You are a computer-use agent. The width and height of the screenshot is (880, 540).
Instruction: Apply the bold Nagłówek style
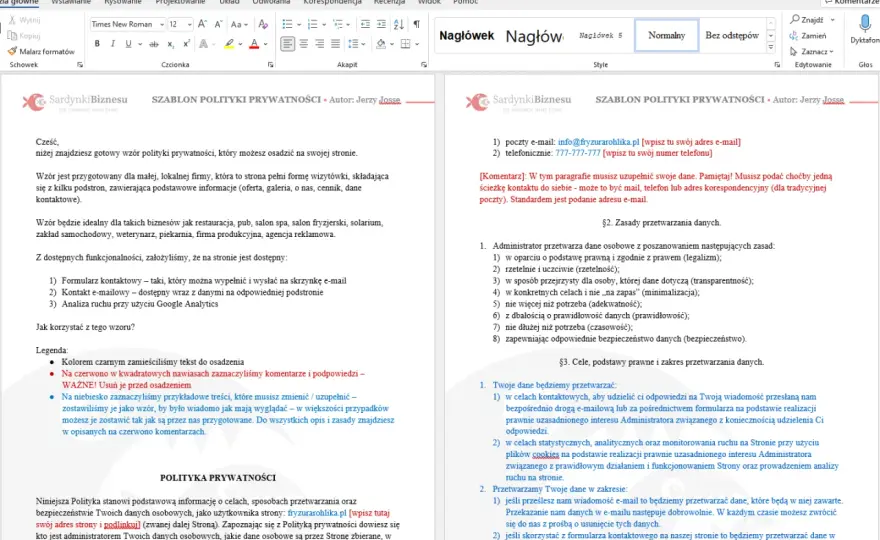466,35
